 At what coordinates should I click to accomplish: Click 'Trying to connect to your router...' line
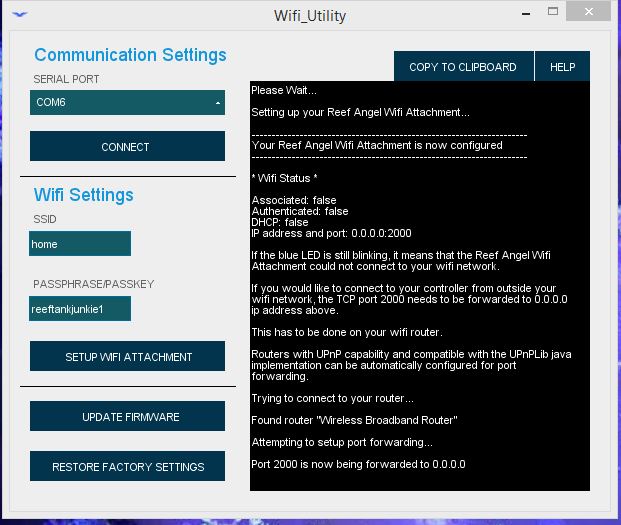(333, 398)
